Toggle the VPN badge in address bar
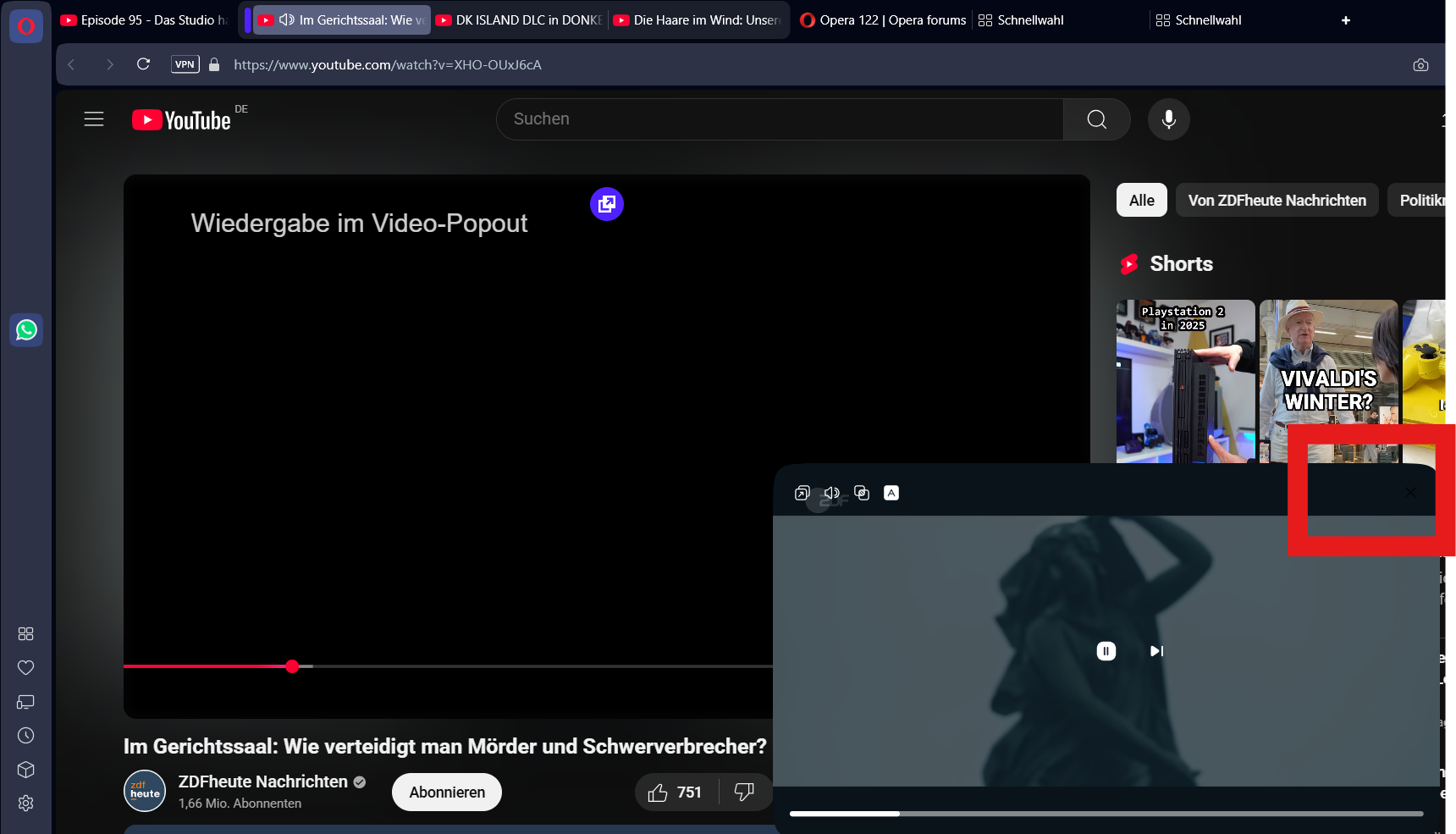 pyautogui.click(x=185, y=64)
